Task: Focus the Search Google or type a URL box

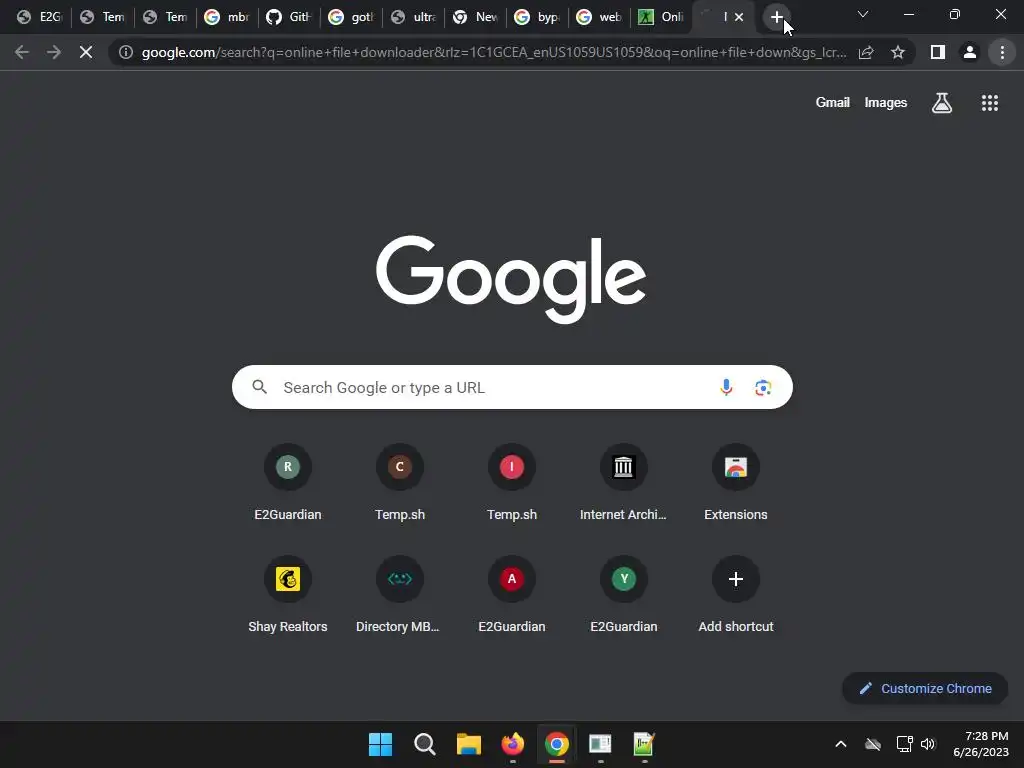Action: [512, 387]
